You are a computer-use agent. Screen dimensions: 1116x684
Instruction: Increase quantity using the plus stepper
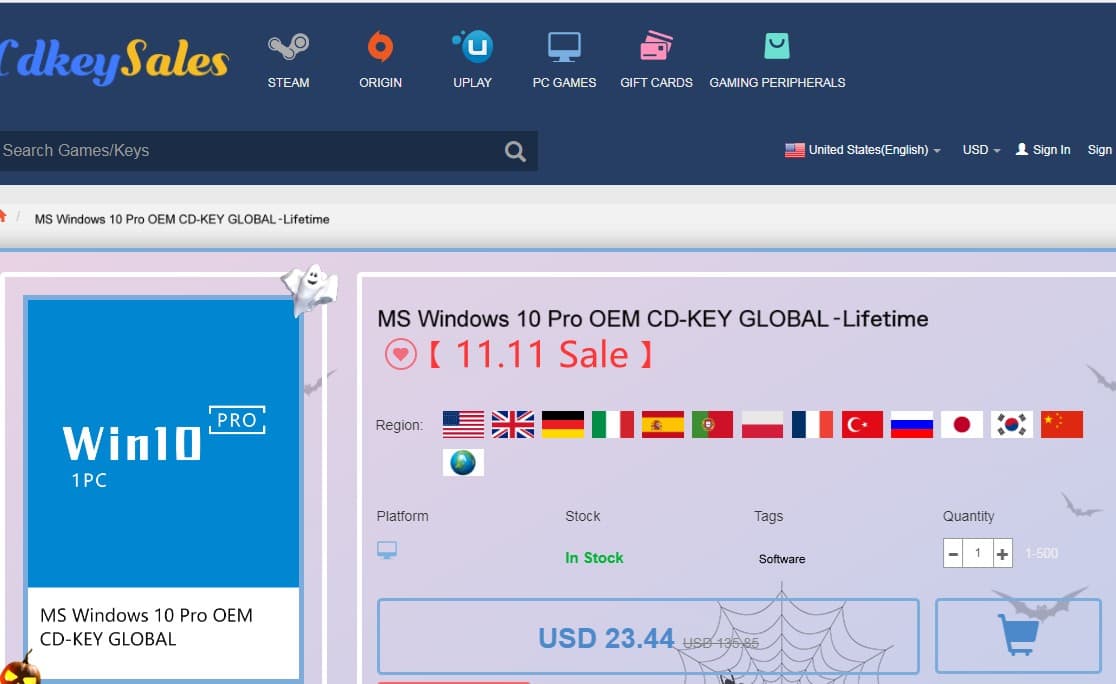point(1000,552)
